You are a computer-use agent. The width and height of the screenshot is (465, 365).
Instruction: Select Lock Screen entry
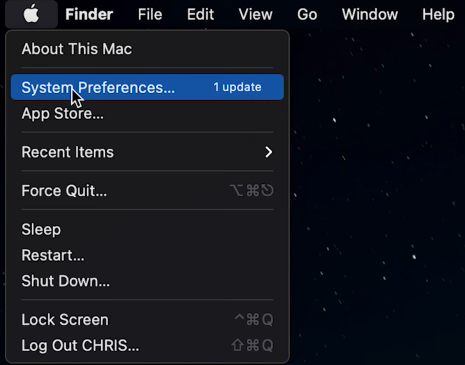point(147,320)
